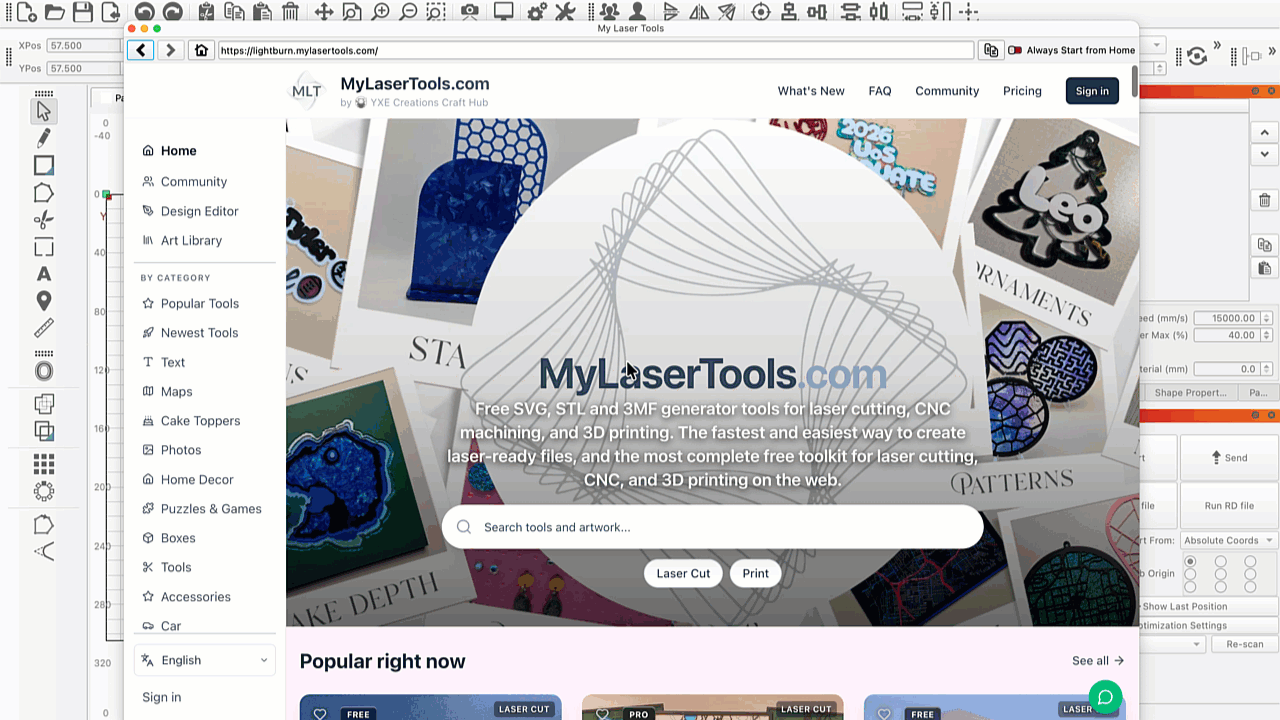Image resolution: width=1280 pixels, height=720 pixels.
Task: Zoom in with the magnifier plus icon
Action: tap(381, 12)
